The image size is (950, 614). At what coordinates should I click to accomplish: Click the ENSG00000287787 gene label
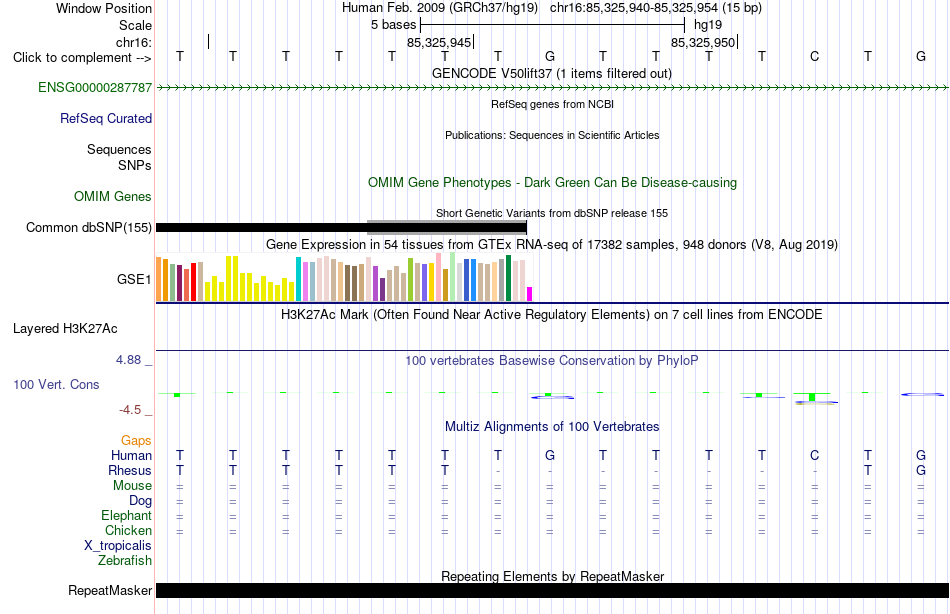(95, 87)
